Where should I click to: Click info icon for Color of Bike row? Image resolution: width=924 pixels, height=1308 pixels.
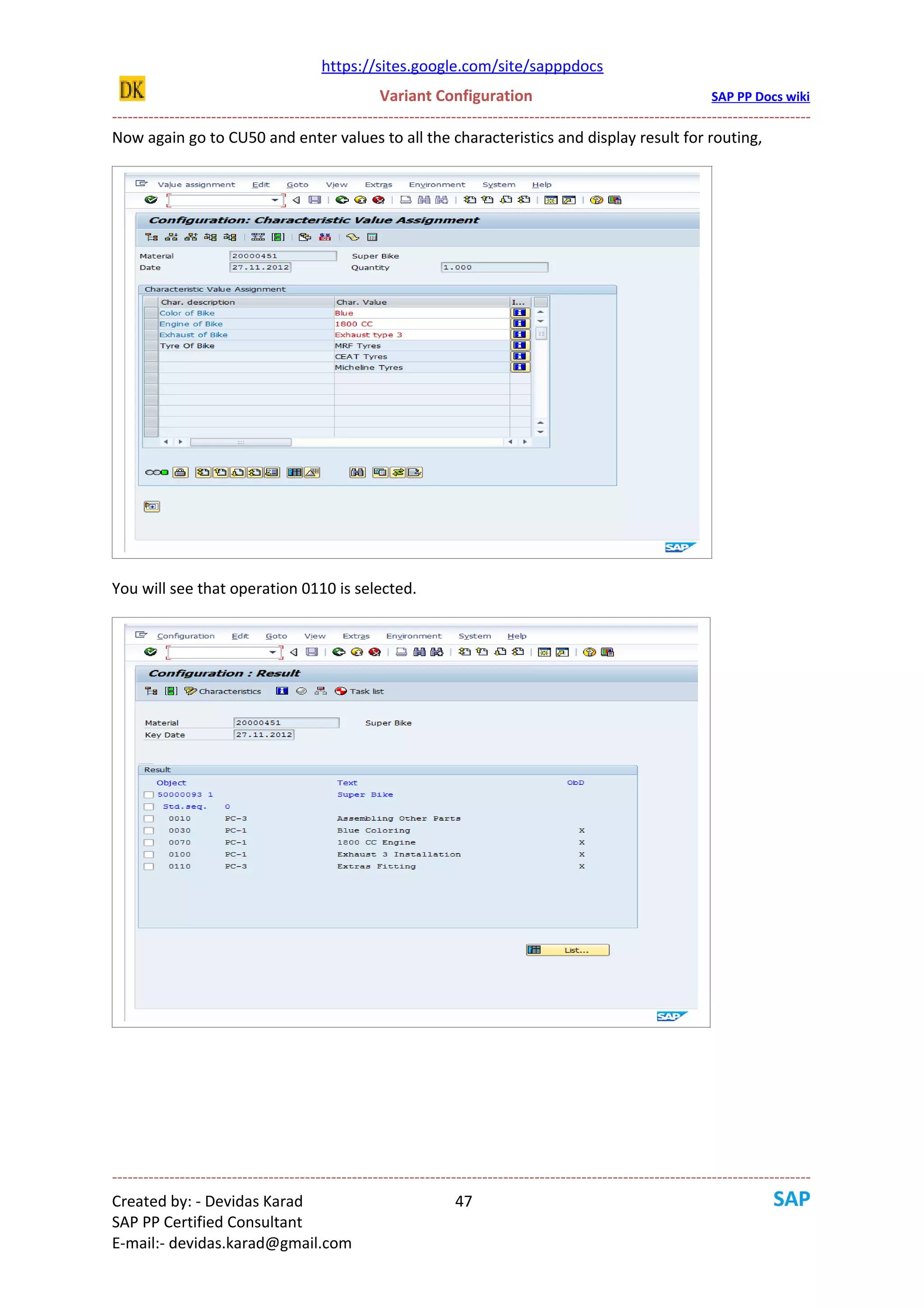520,313
